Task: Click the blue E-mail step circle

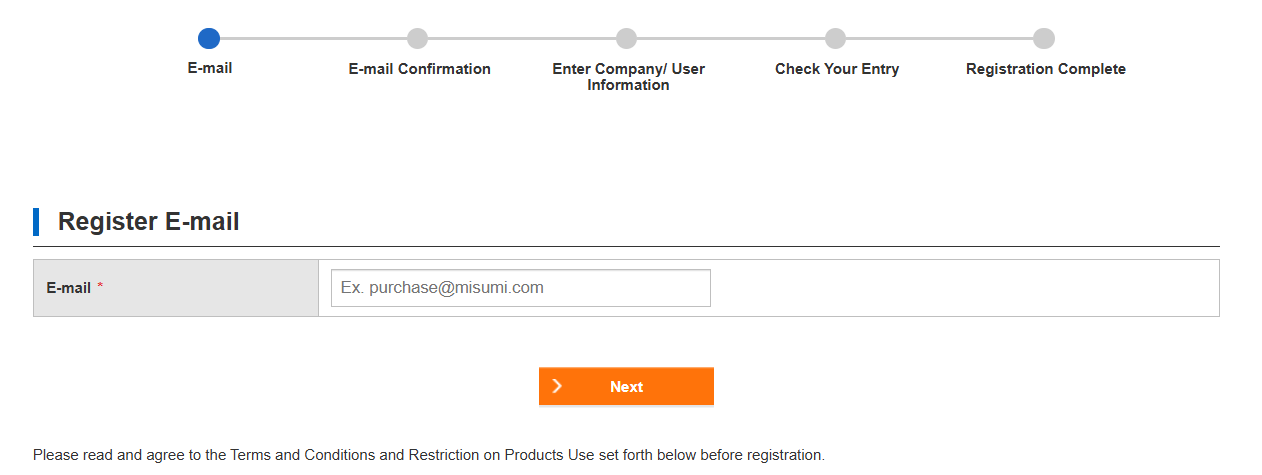Action: click(x=209, y=39)
